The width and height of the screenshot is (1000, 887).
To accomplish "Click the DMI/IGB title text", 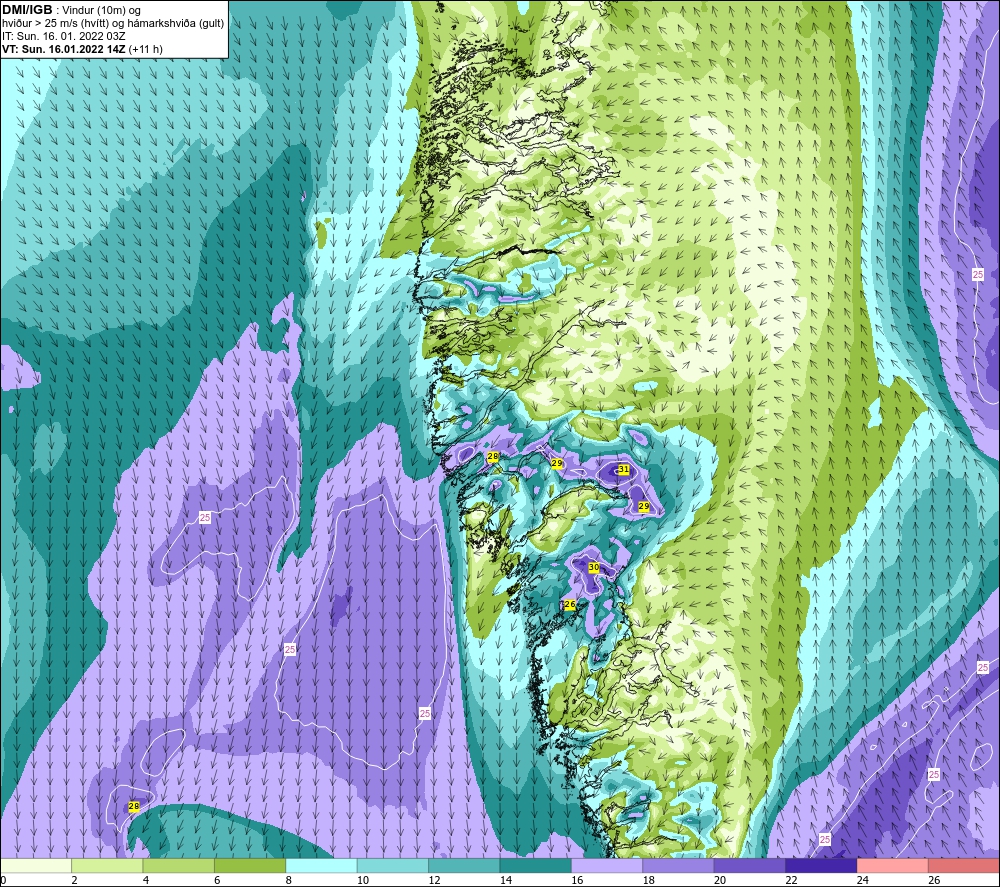I will click(27, 10).
